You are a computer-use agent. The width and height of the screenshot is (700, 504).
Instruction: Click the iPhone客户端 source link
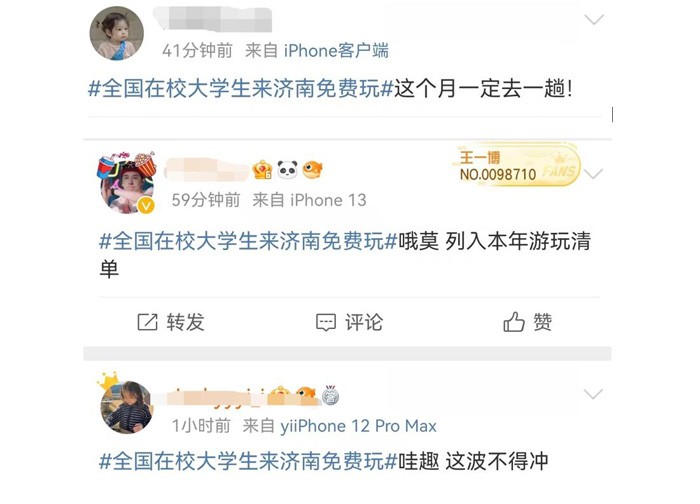[336, 50]
